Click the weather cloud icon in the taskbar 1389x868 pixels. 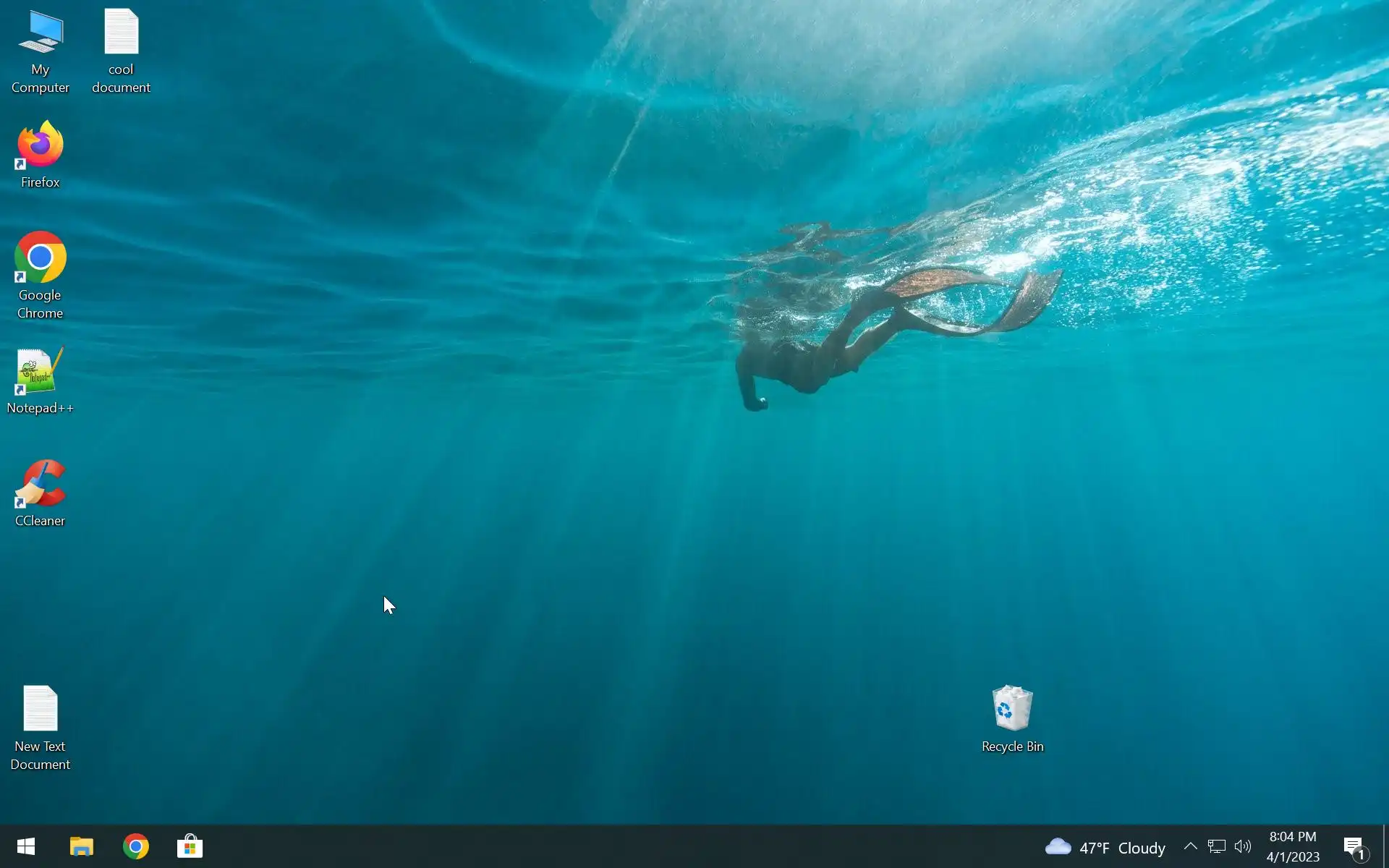coord(1058,846)
